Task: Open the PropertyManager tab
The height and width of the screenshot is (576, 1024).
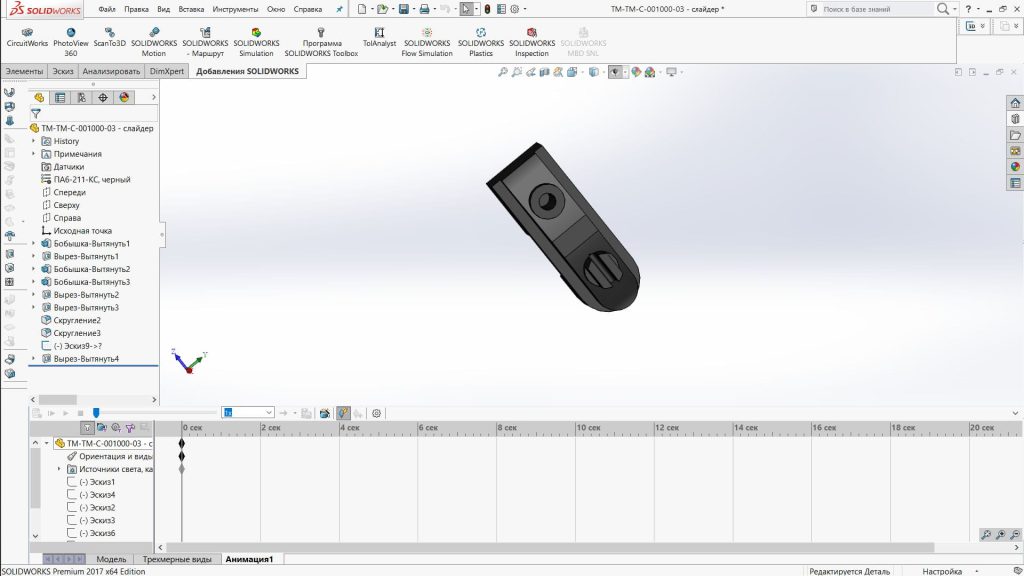Action: pos(60,97)
